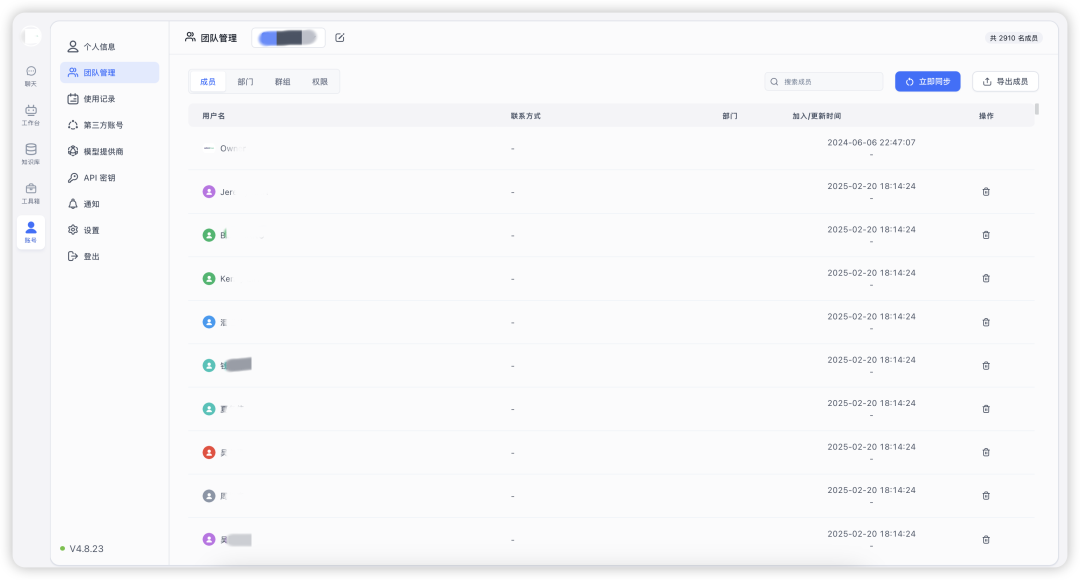
Task: Switch to the 部门 tab
Action: [x=245, y=82]
